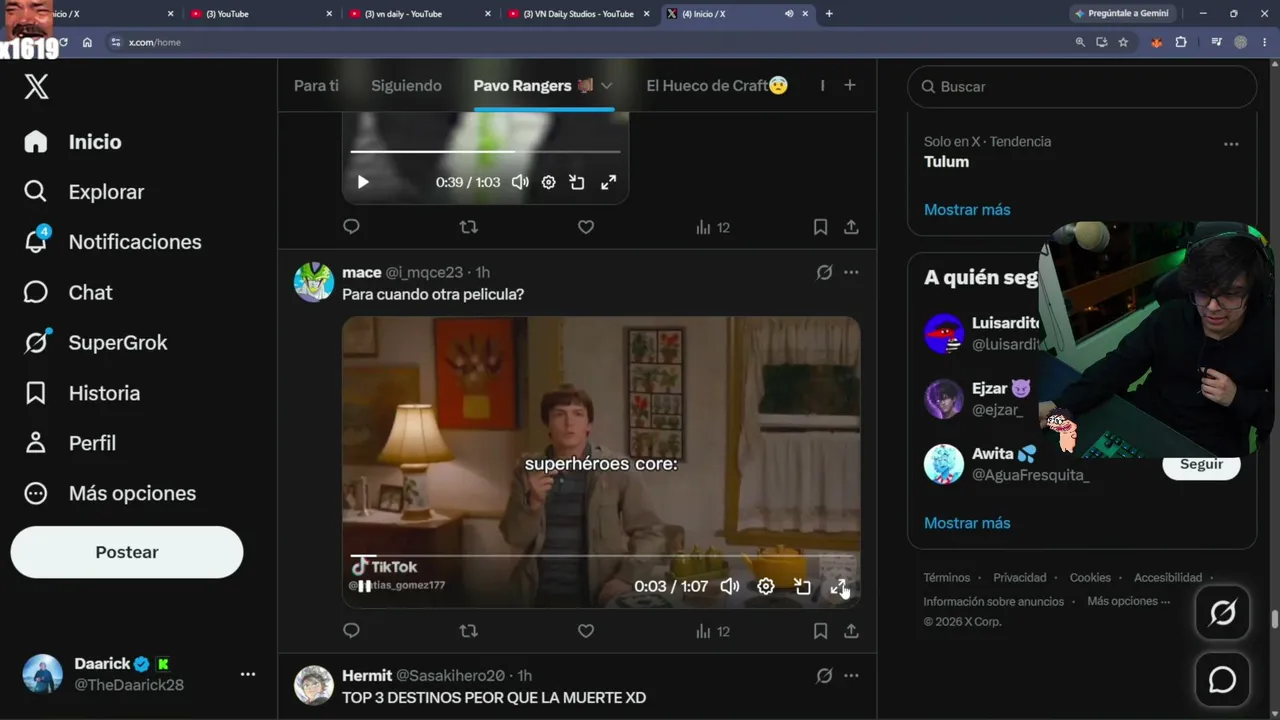The width and height of the screenshot is (1280, 720).
Task: Click the X logo in the sidebar
Action: click(x=36, y=87)
